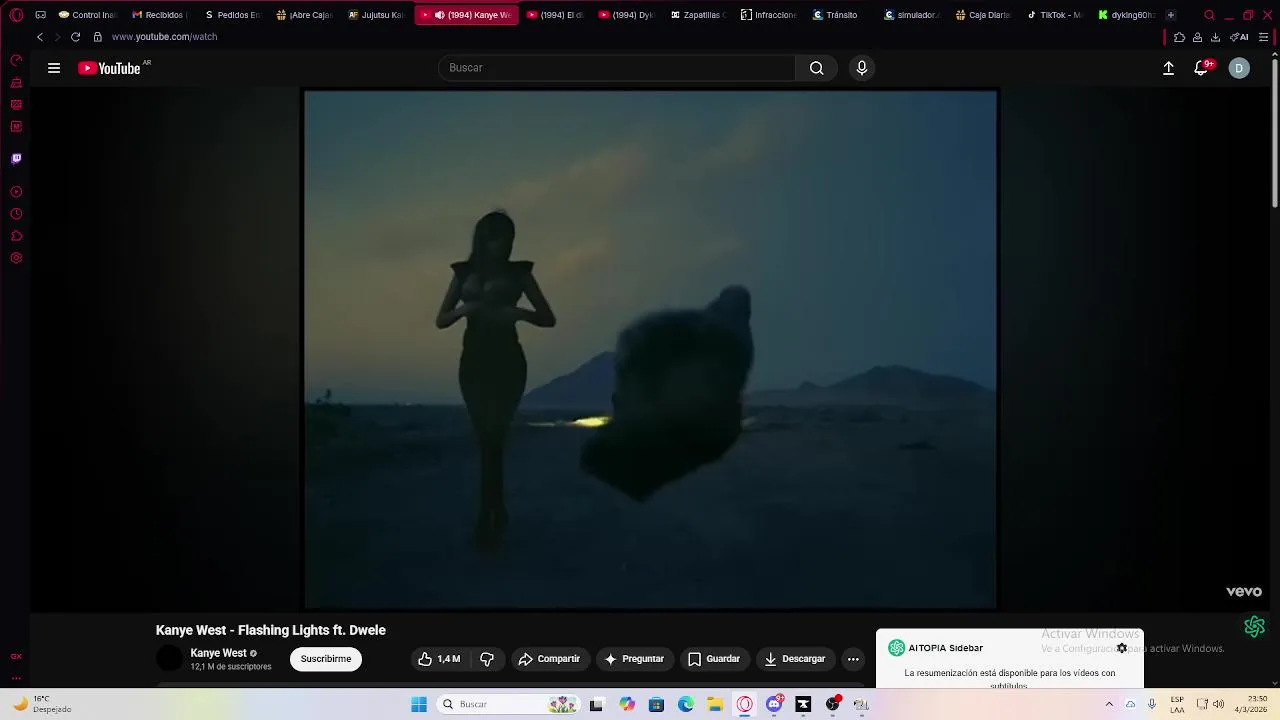Viewport: 1280px width, 720px height.
Task: Share the video with Compartir
Action: [549, 659]
